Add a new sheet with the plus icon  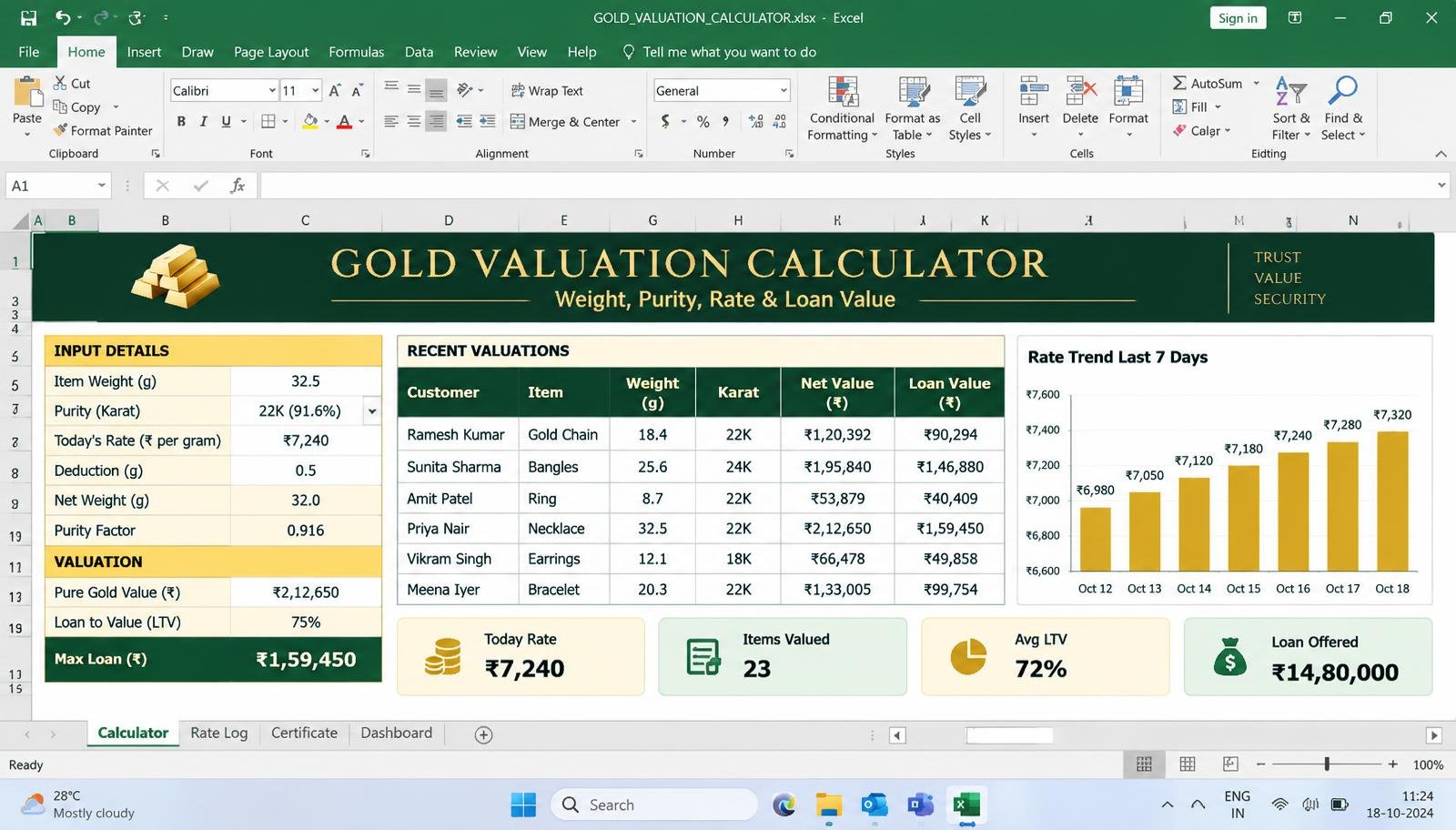483,734
